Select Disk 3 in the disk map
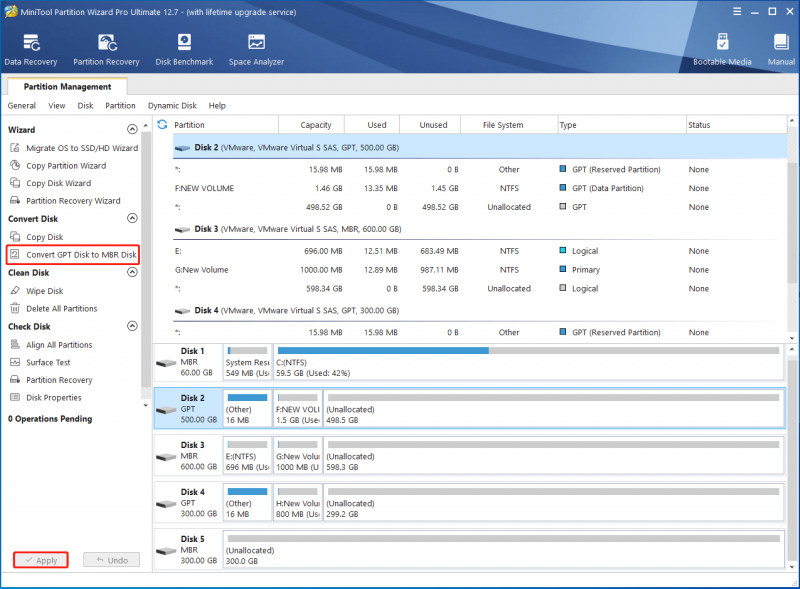The image size is (800, 589). (188, 455)
